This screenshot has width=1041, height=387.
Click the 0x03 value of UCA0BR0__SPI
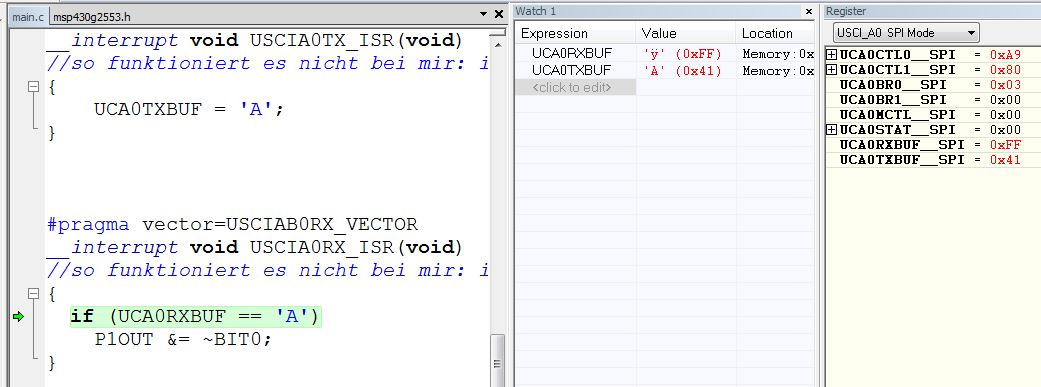(1005, 85)
